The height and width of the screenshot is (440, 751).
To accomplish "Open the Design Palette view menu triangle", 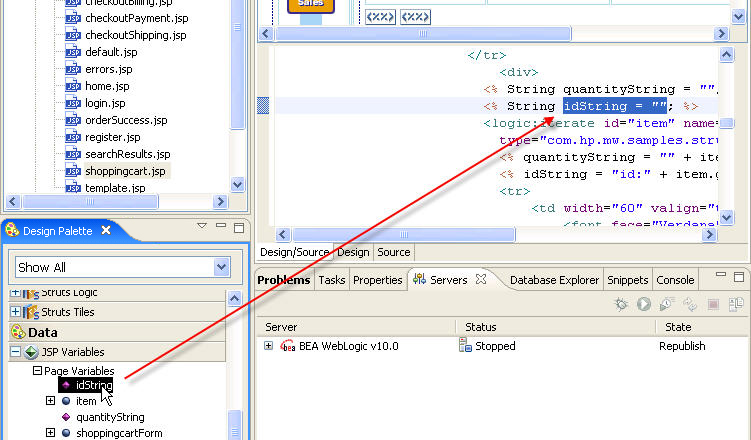I will [x=202, y=226].
